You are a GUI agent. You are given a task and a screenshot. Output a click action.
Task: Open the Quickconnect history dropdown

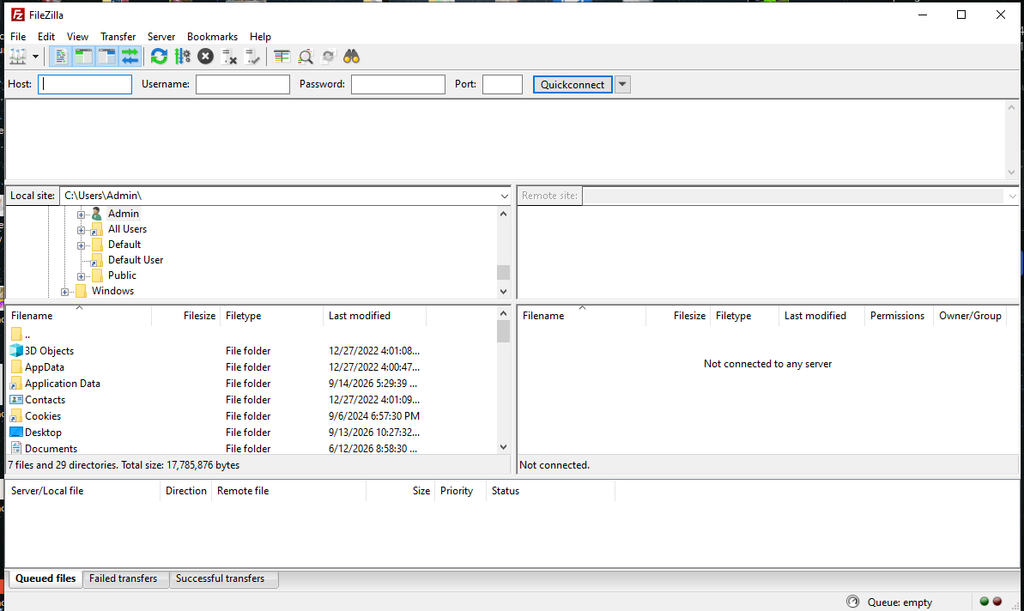[x=623, y=84]
